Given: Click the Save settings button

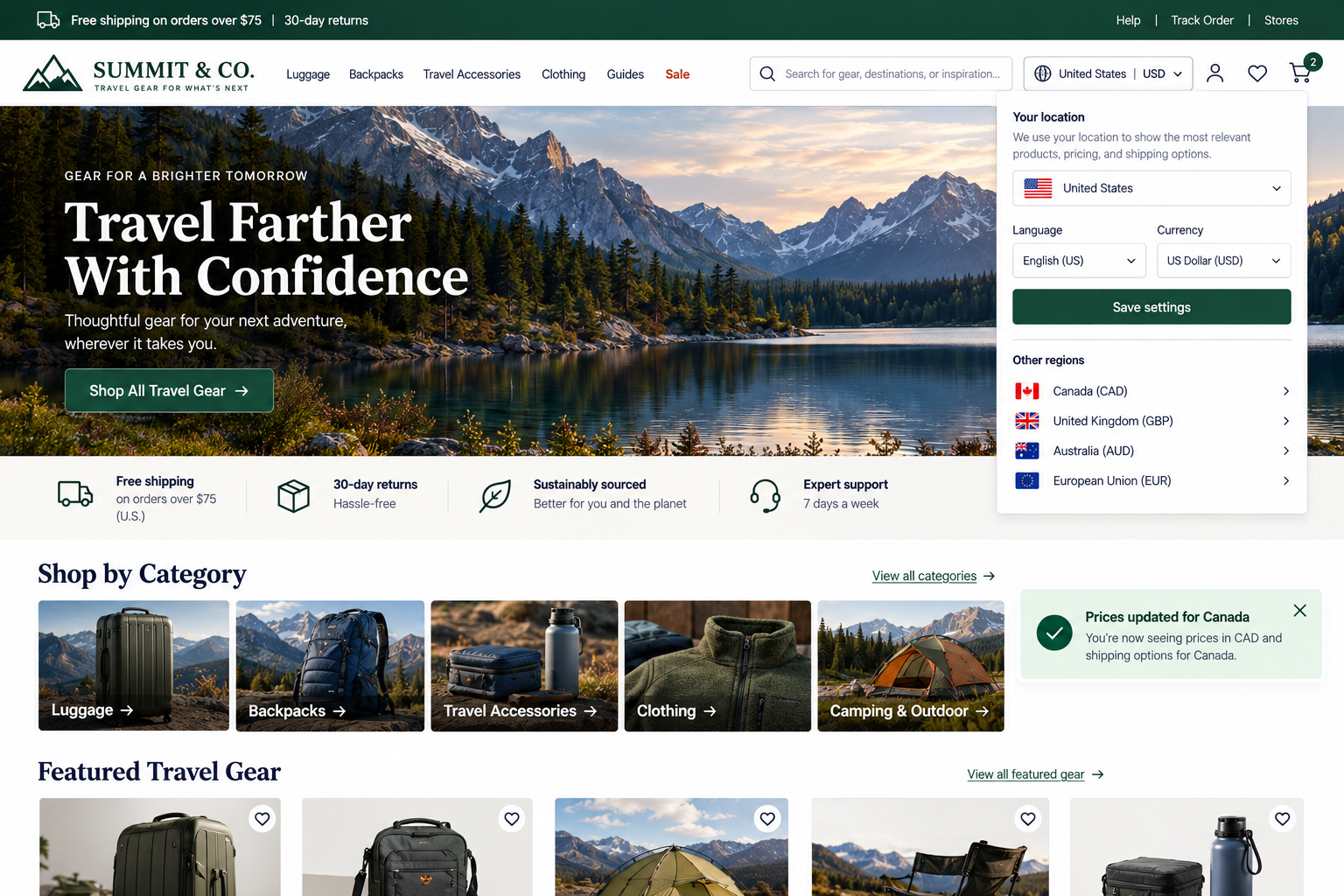Looking at the screenshot, I should pyautogui.click(x=1151, y=307).
